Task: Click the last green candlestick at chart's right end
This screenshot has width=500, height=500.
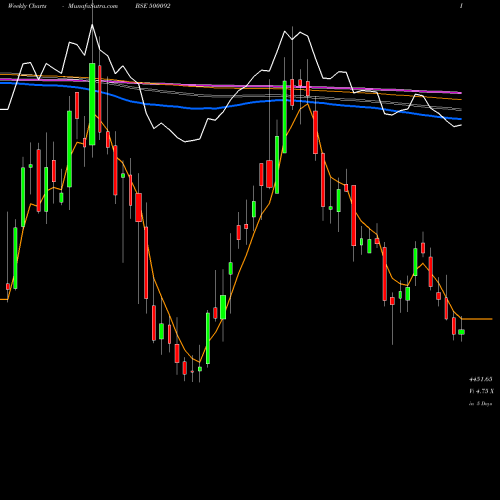Action: pos(461,332)
